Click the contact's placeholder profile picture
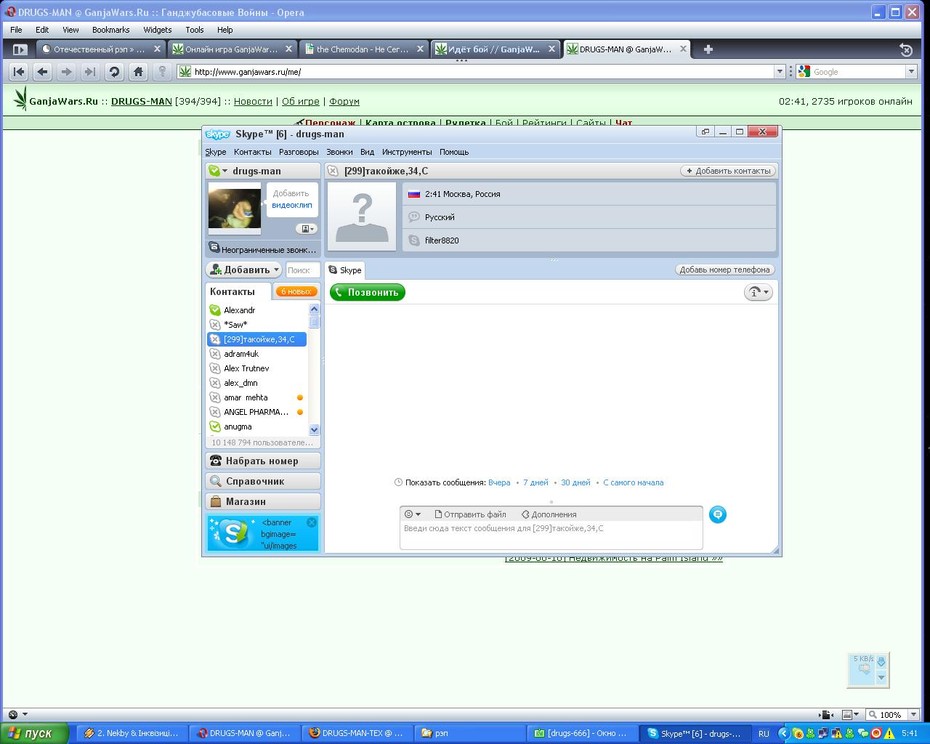 tap(362, 216)
